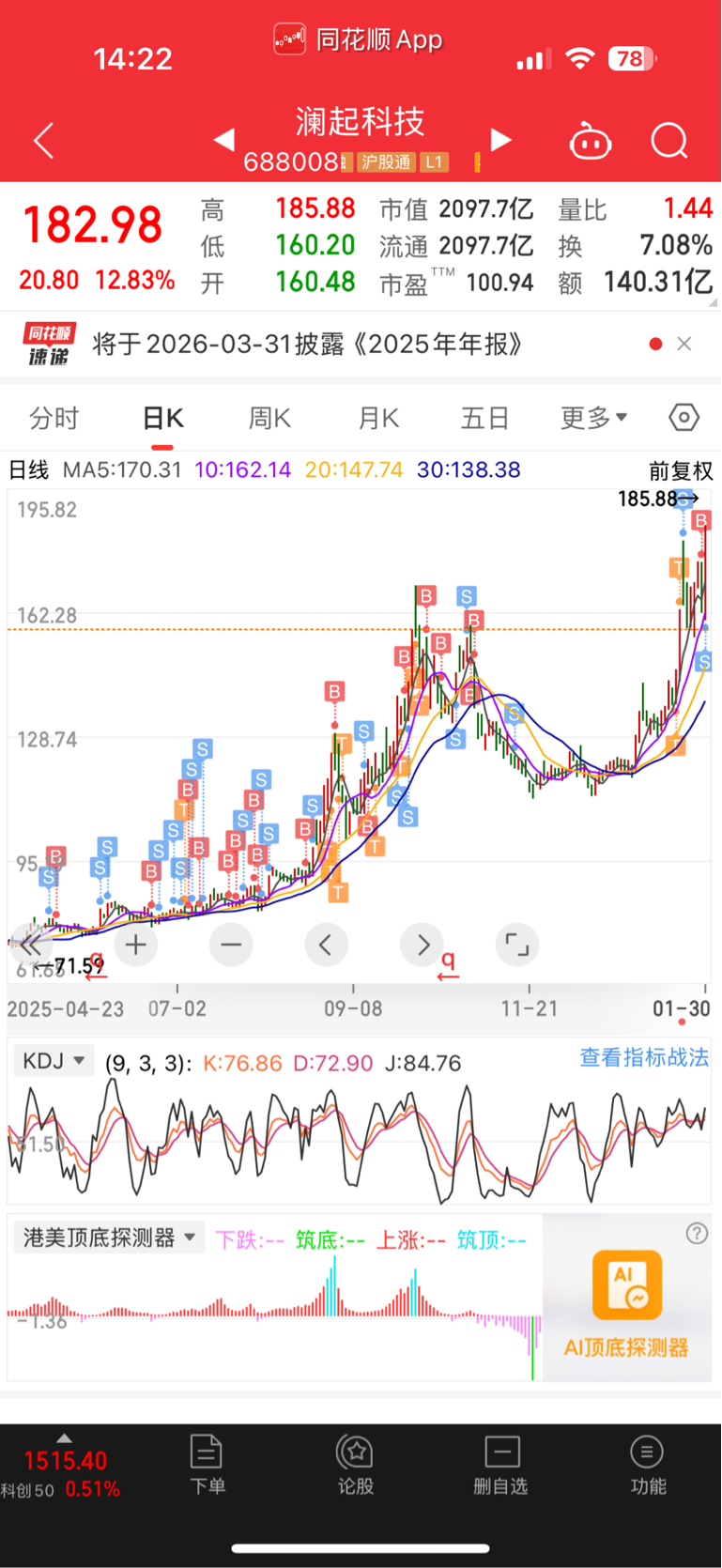722x1568 pixels.
Task: Switch to the 周K tab
Action: pyautogui.click(x=270, y=418)
